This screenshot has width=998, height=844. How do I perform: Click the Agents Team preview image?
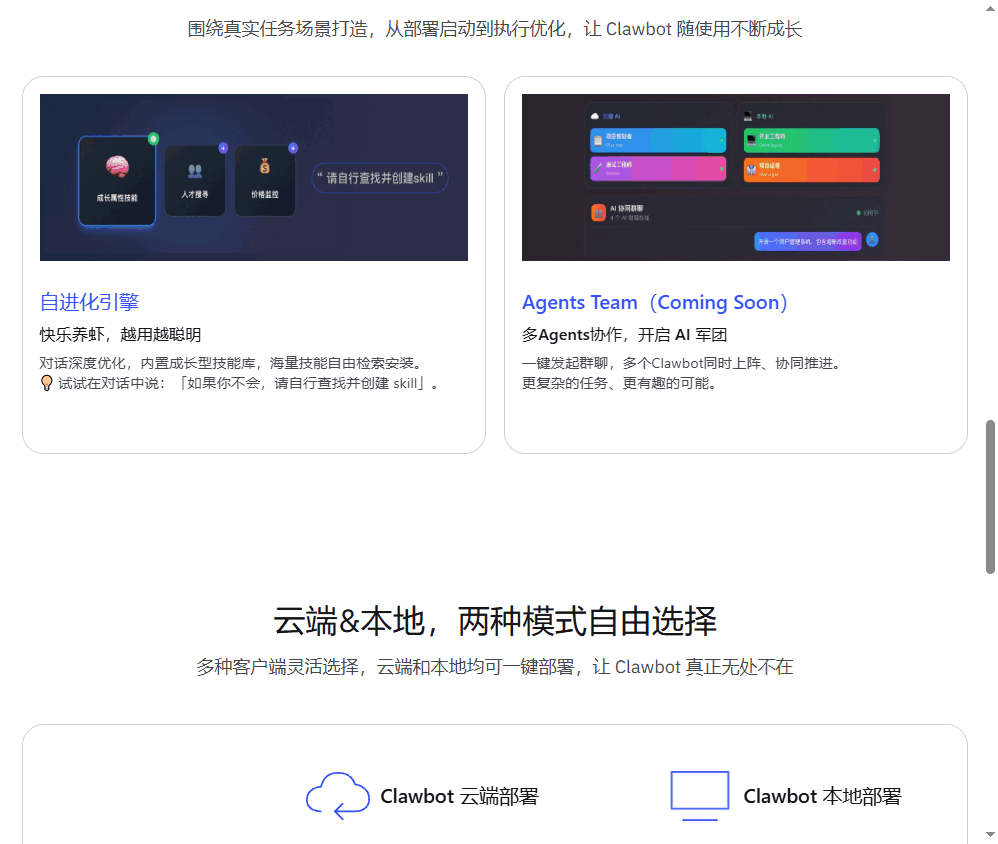pyautogui.click(x=736, y=177)
